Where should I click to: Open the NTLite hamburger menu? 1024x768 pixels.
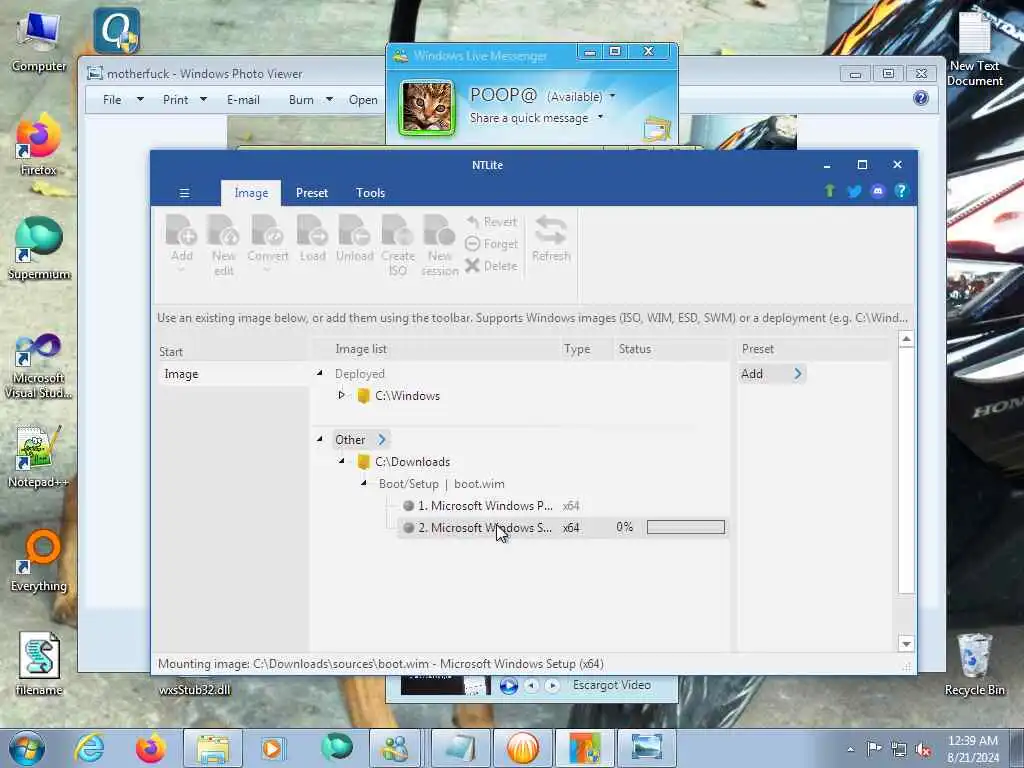185,193
